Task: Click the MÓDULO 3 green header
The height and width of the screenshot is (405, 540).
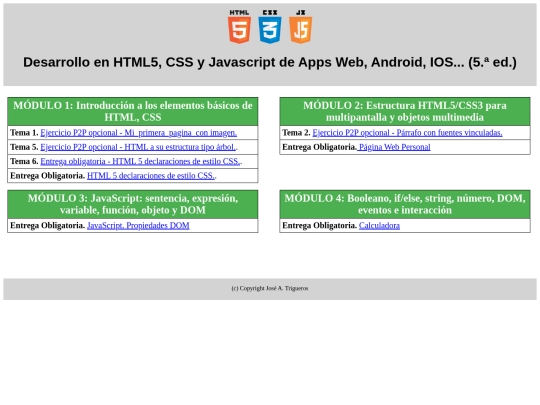Action: pyautogui.click(x=133, y=204)
